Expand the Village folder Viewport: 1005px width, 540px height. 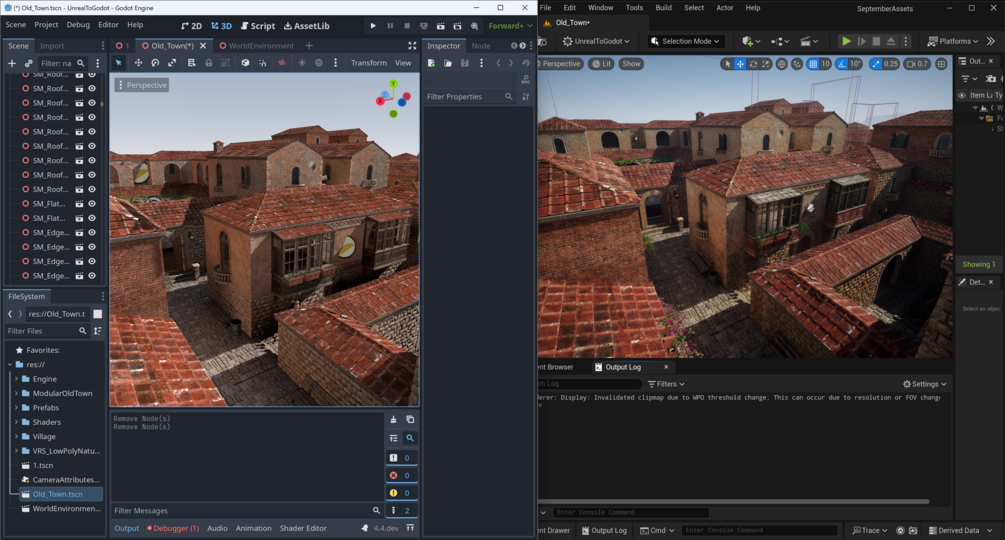click(16, 436)
